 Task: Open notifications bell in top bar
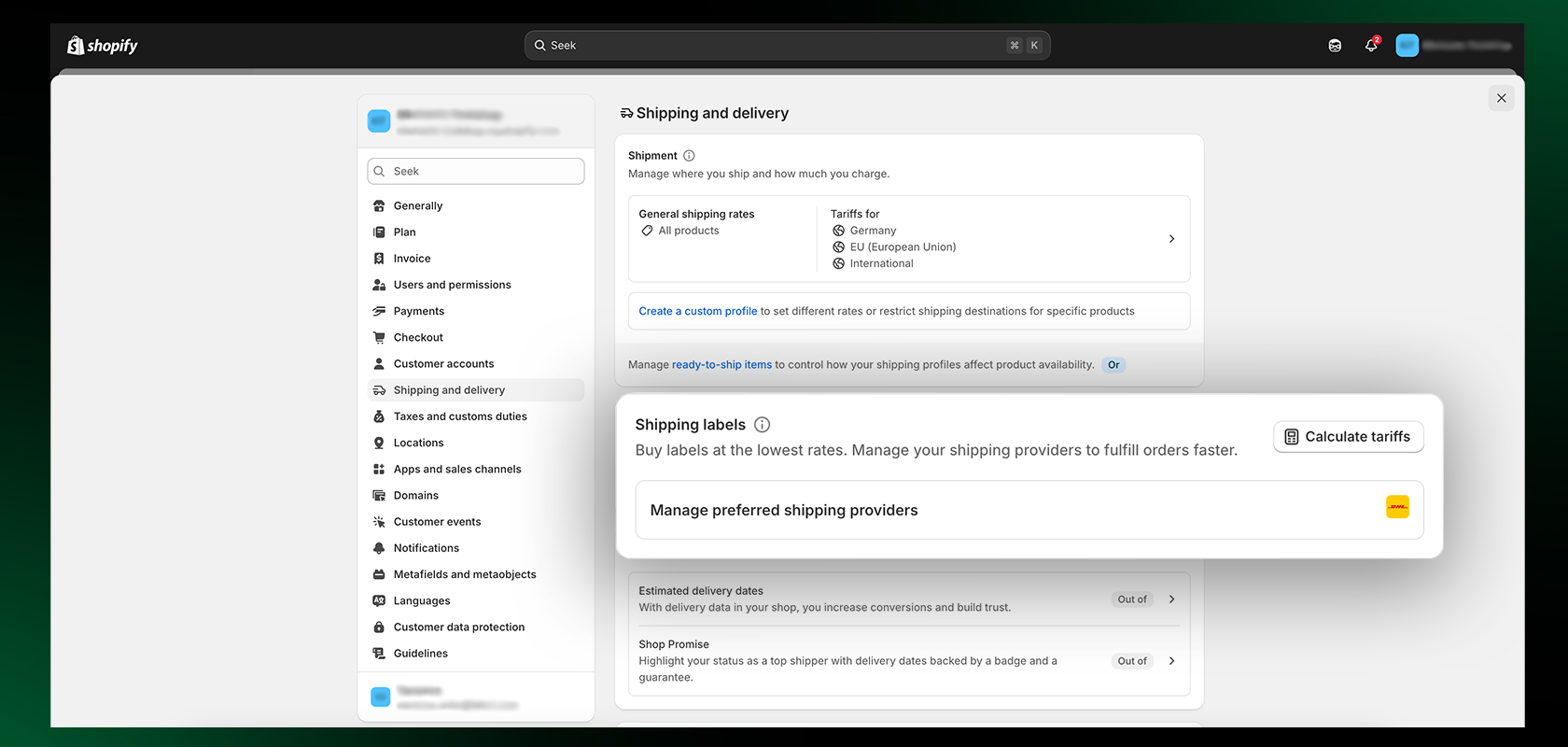[x=1371, y=45]
